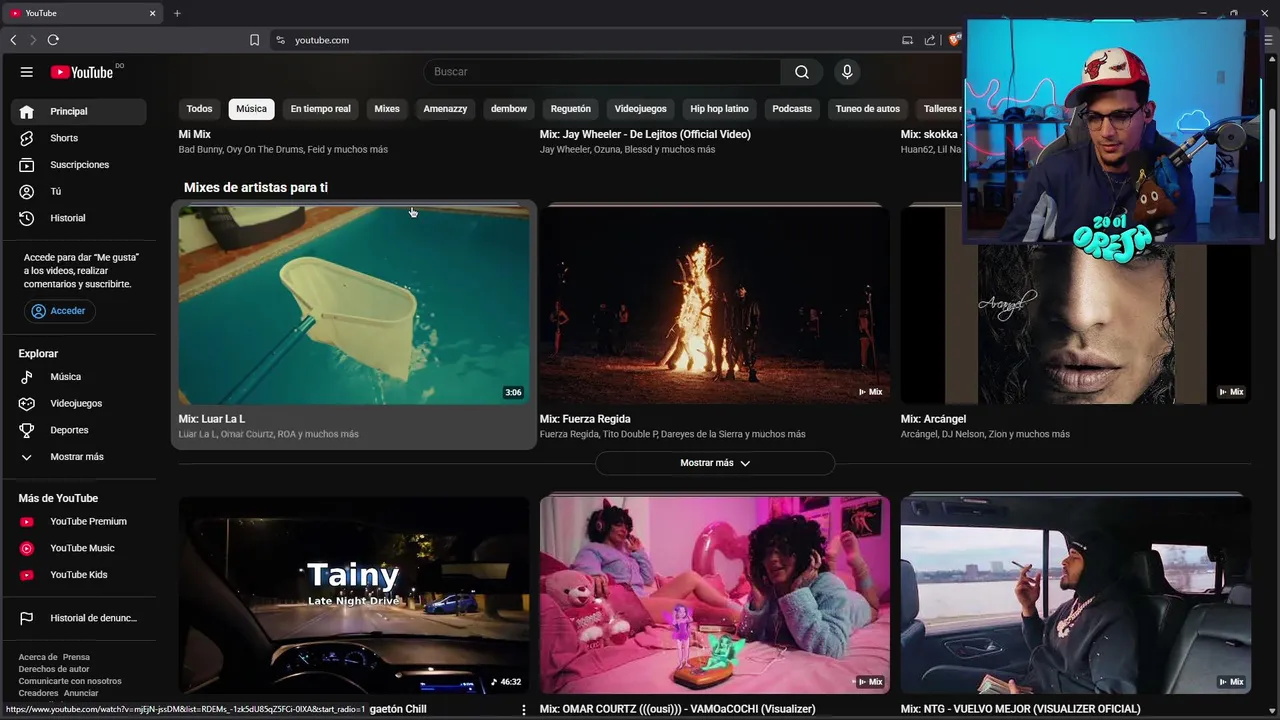
Task: Select the Música filter chip
Action: [x=251, y=109]
